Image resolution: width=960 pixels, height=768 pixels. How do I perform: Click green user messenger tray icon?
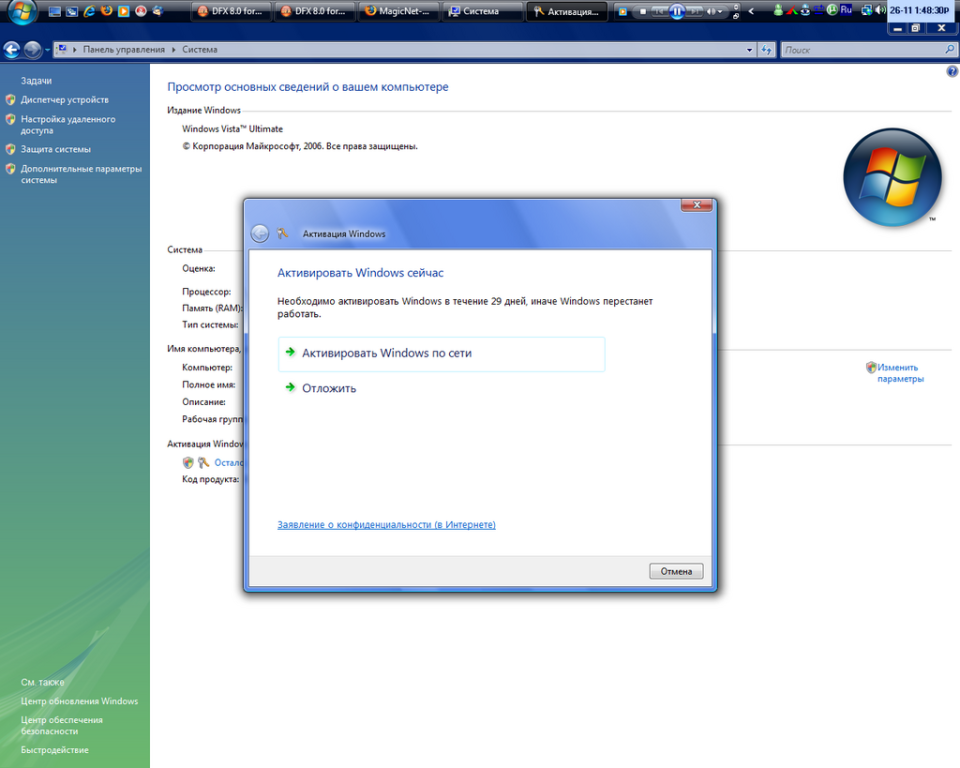[778, 10]
